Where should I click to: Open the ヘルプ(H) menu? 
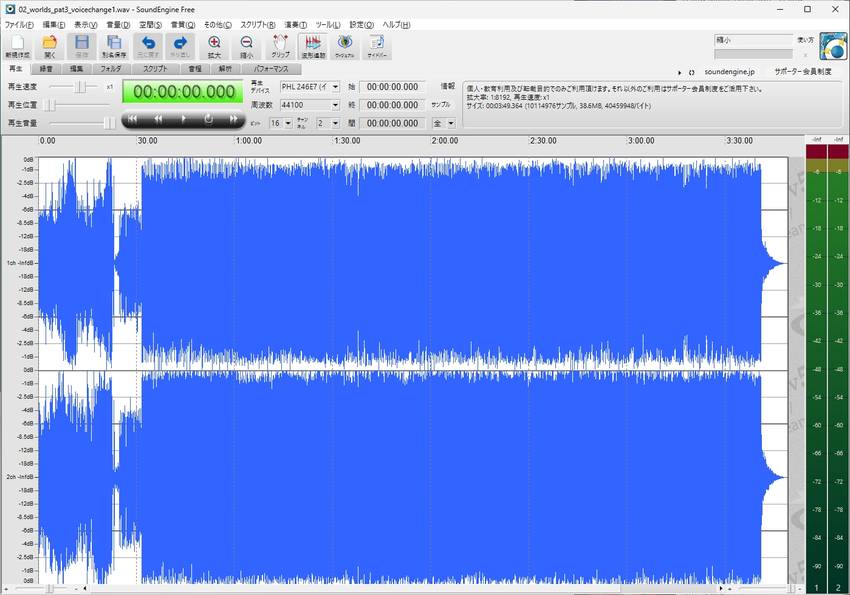click(x=396, y=25)
